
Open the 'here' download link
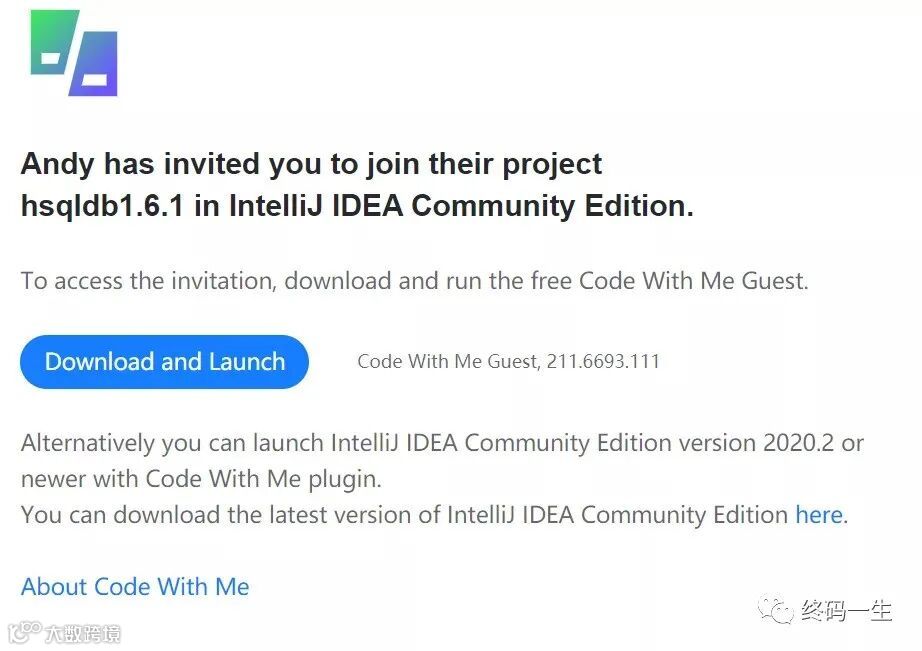click(818, 515)
